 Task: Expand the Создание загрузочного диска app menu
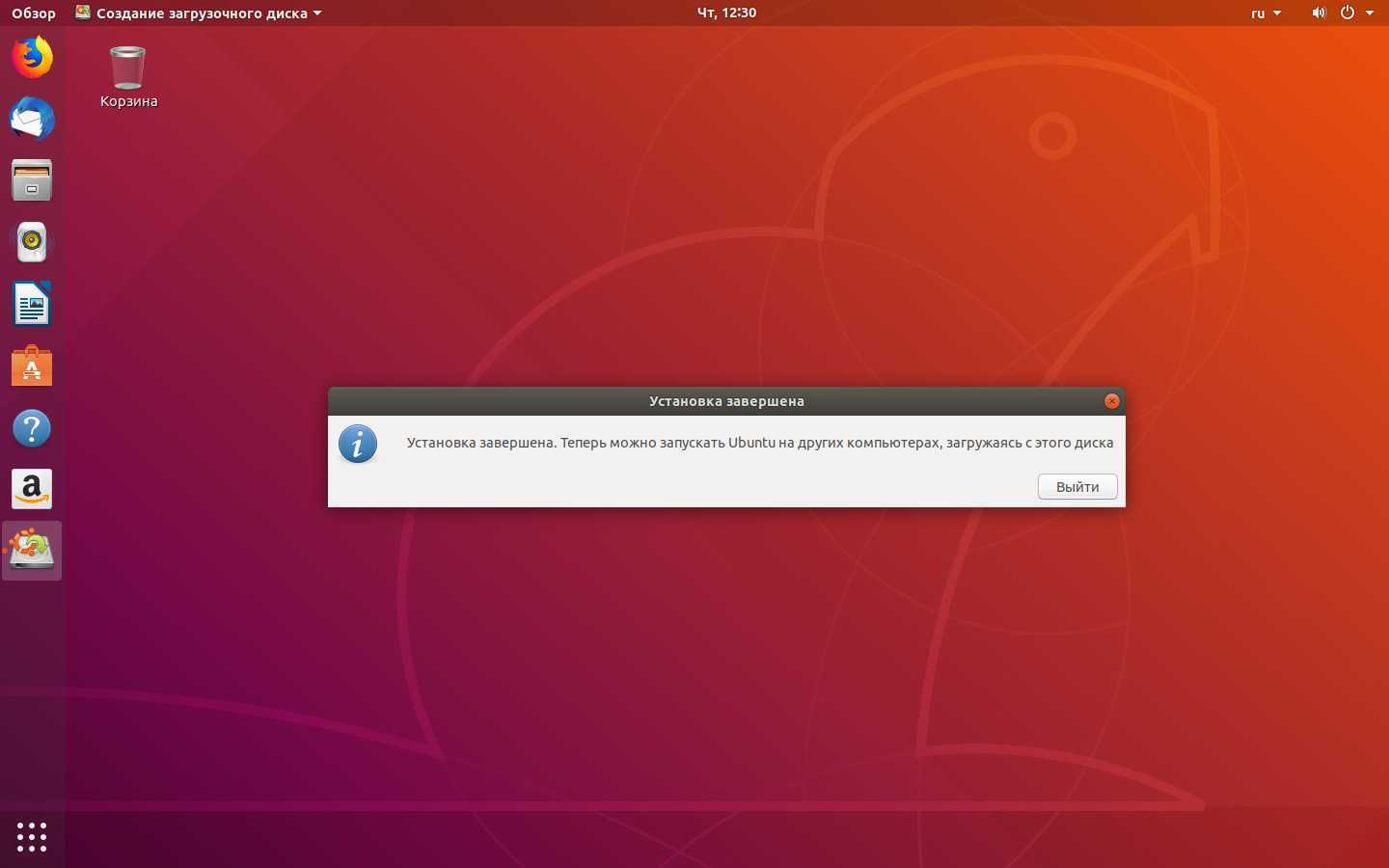pos(199,13)
